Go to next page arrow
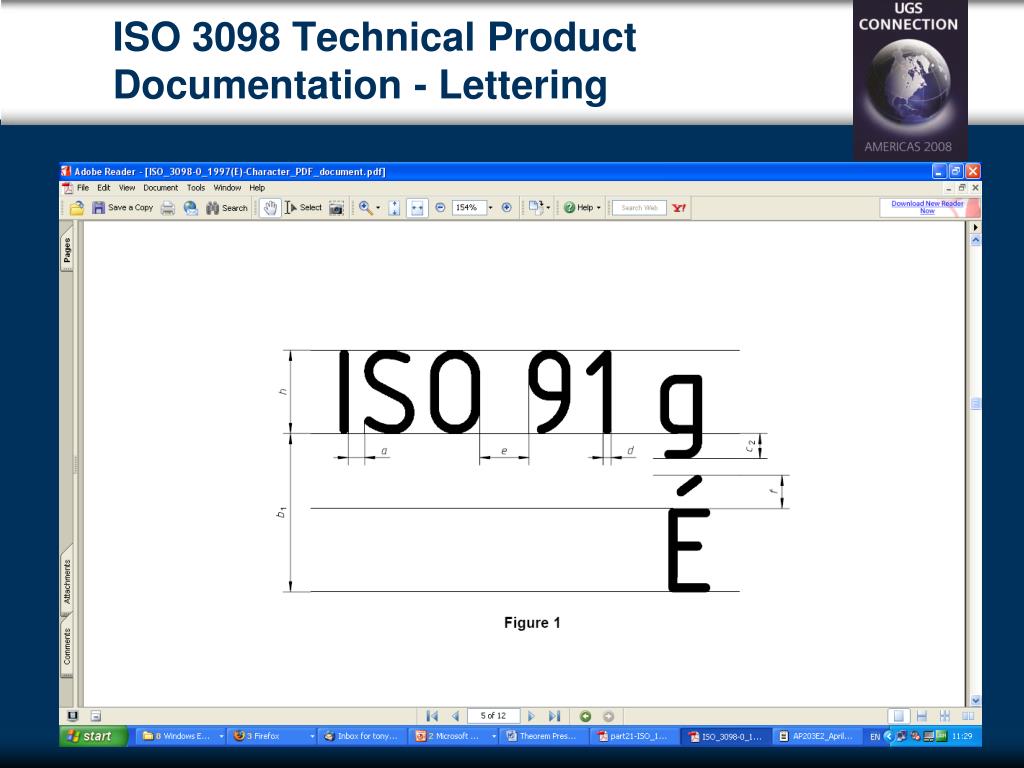 click(x=532, y=716)
